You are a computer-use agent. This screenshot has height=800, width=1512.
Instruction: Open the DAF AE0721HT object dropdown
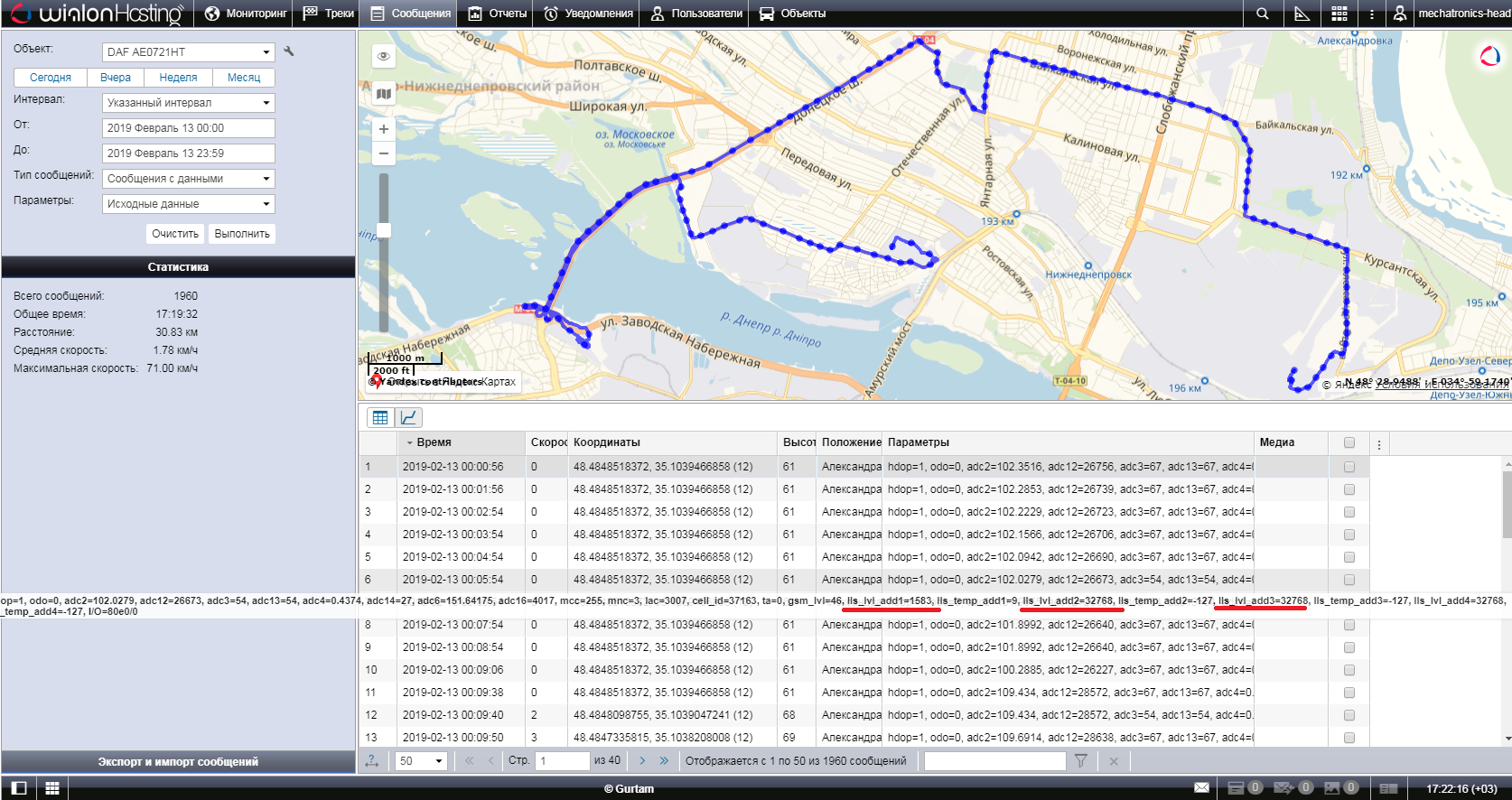[x=188, y=52]
